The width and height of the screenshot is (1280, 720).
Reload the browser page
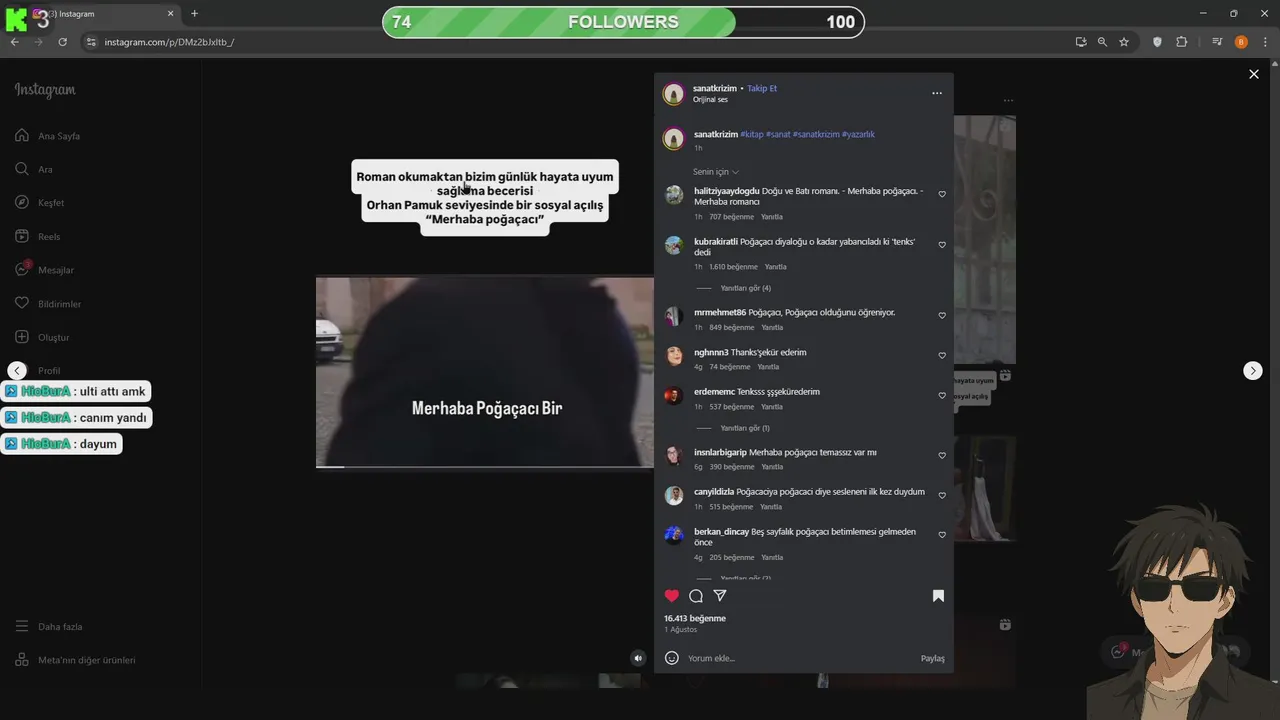62,42
